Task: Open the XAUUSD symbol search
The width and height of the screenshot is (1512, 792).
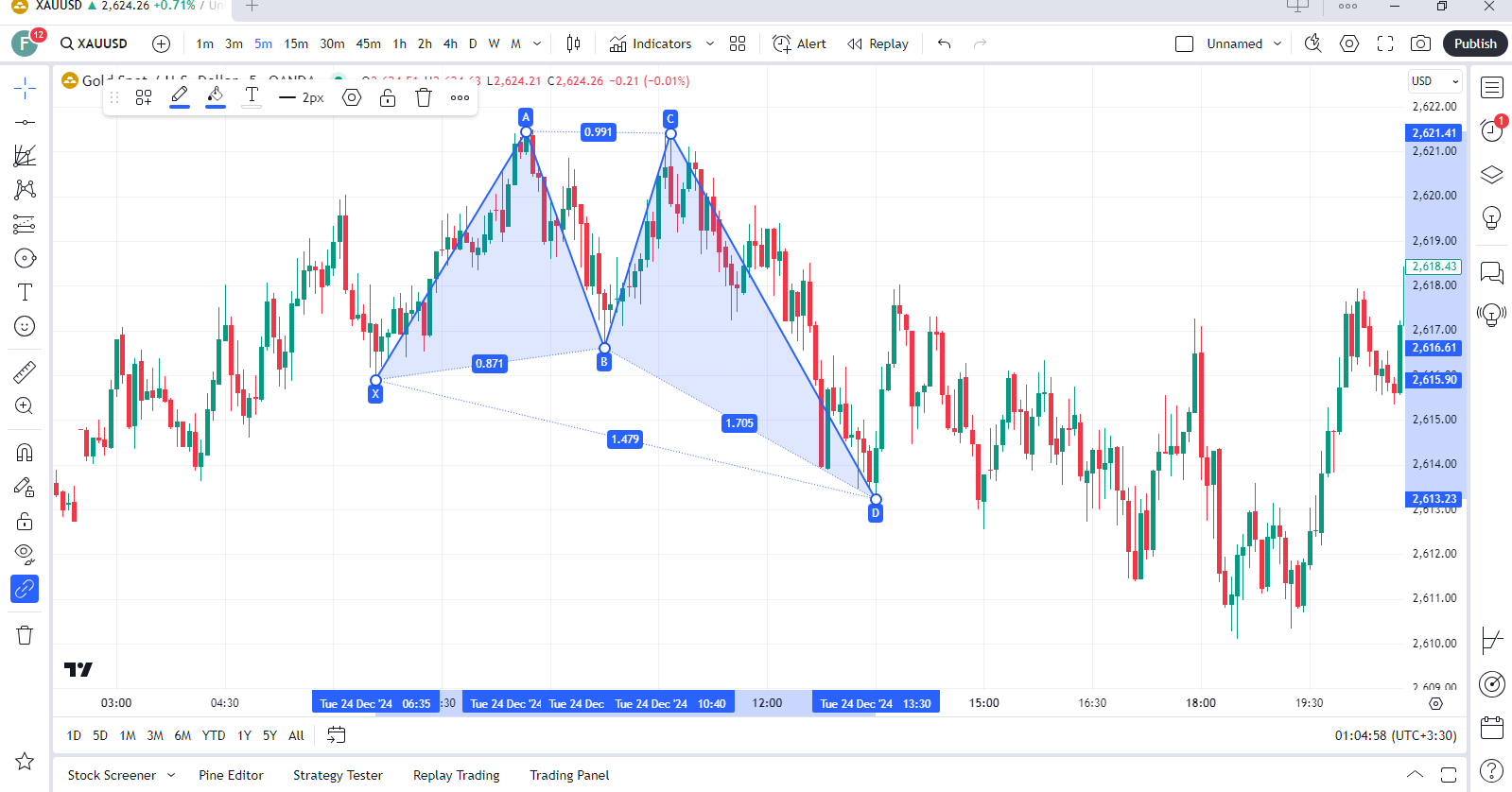Action: pyautogui.click(x=94, y=43)
